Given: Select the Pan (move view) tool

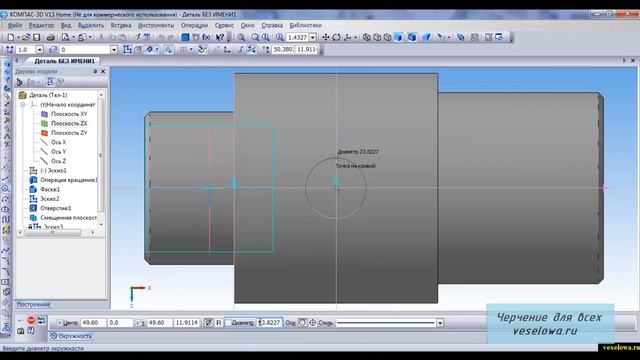Looking at the screenshot, I should click(x=326, y=37).
